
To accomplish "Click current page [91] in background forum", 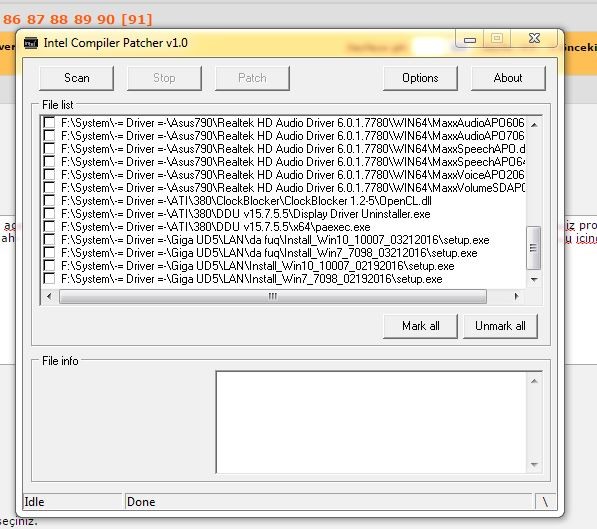I will [x=137, y=19].
